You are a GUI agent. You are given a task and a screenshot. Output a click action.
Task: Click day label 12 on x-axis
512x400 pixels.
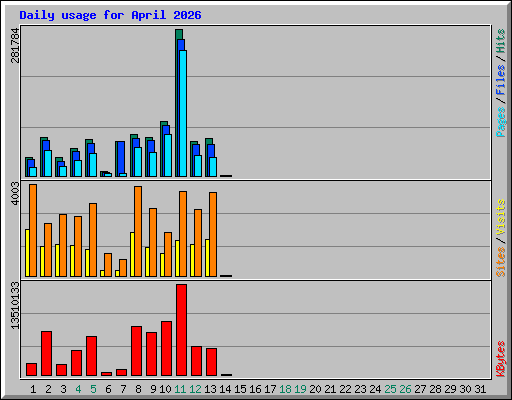195,389
